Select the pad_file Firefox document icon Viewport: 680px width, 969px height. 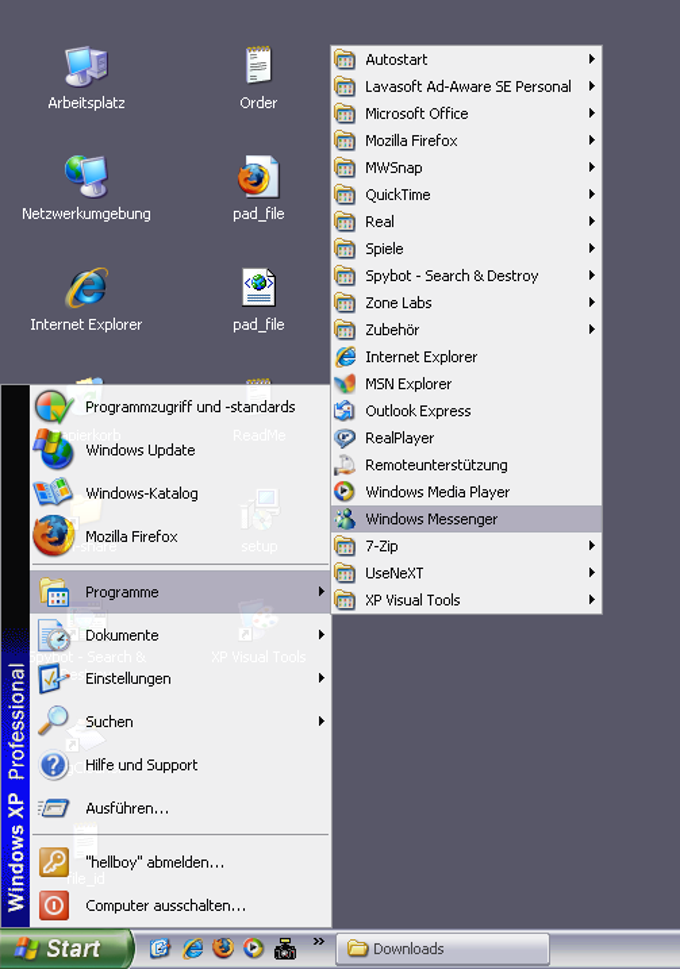(258, 177)
